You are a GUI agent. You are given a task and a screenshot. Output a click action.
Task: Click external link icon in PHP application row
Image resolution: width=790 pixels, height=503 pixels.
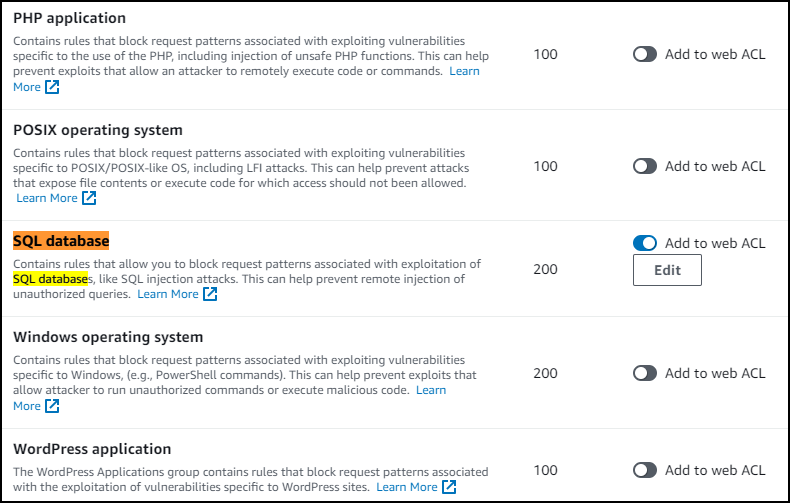pos(52,88)
